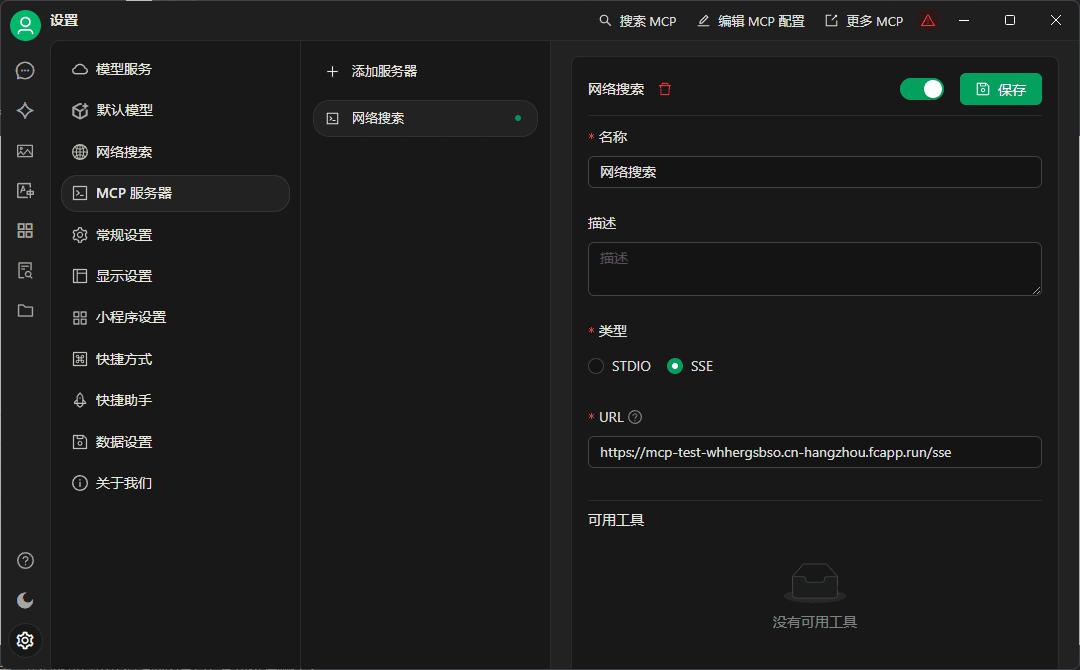The image size is (1080, 670).
Task: Click the settings gear sidebar icon
Action: click(x=25, y=640)
